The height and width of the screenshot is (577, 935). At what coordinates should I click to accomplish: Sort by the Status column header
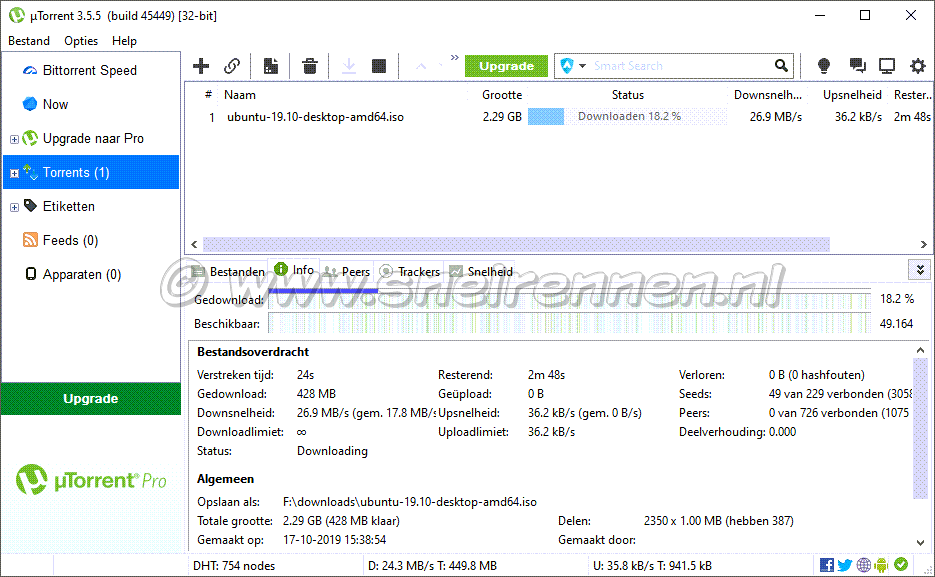point(627,95)
